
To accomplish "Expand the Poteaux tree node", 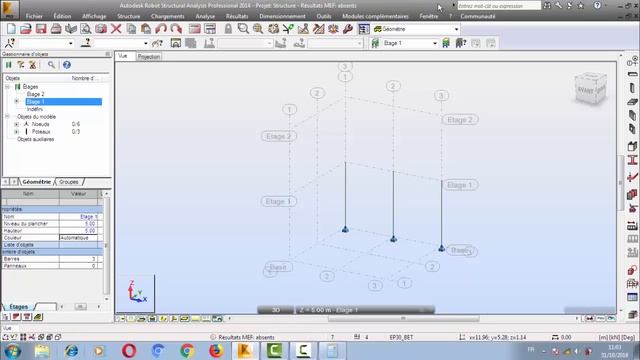I will coord(16,132).
